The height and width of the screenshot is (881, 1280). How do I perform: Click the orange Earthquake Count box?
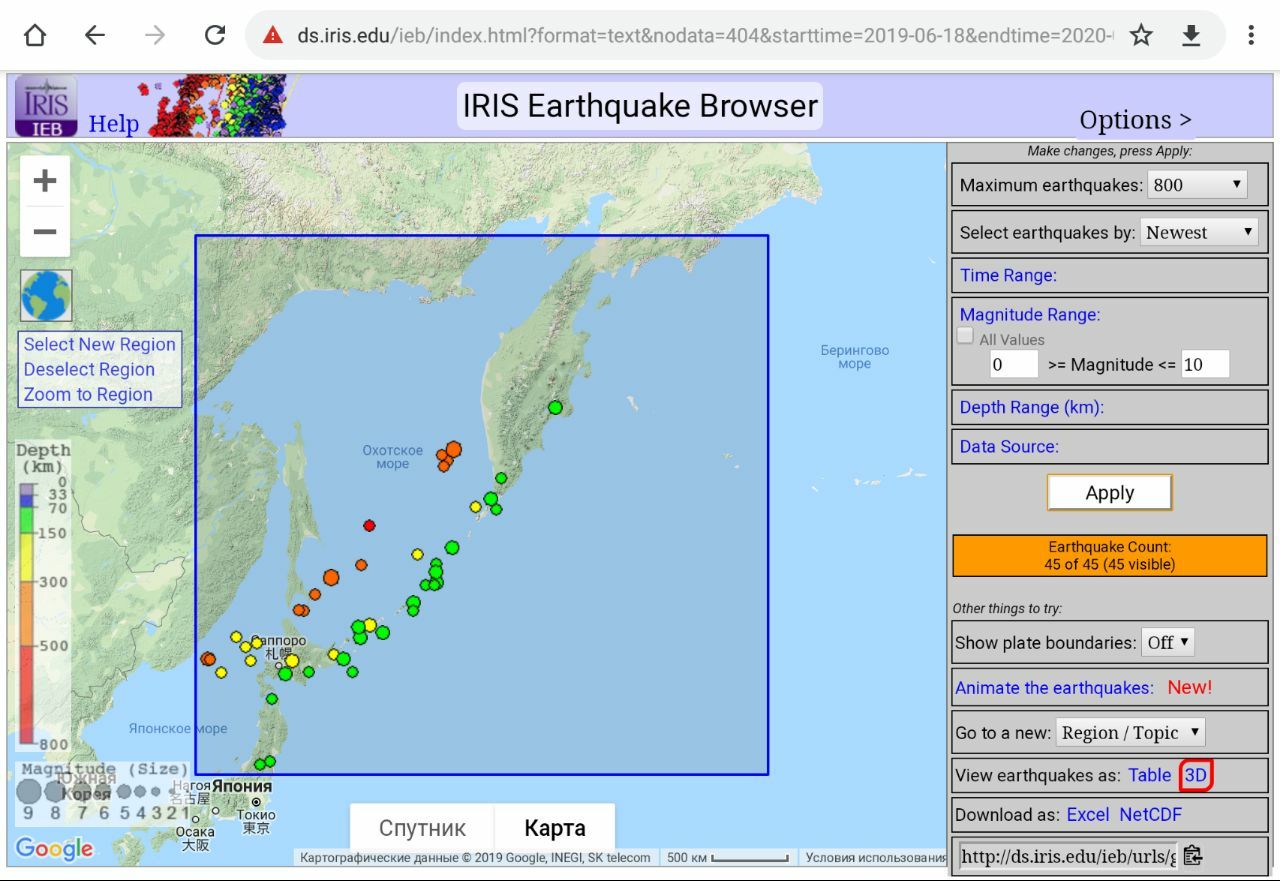pos(1110,555)
